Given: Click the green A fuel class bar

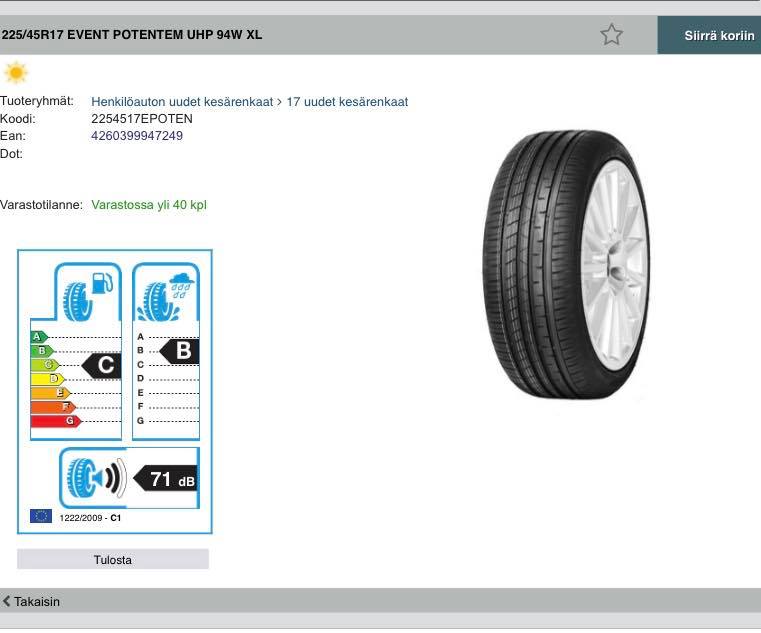Looking at the screenshot, I should 39,336.
